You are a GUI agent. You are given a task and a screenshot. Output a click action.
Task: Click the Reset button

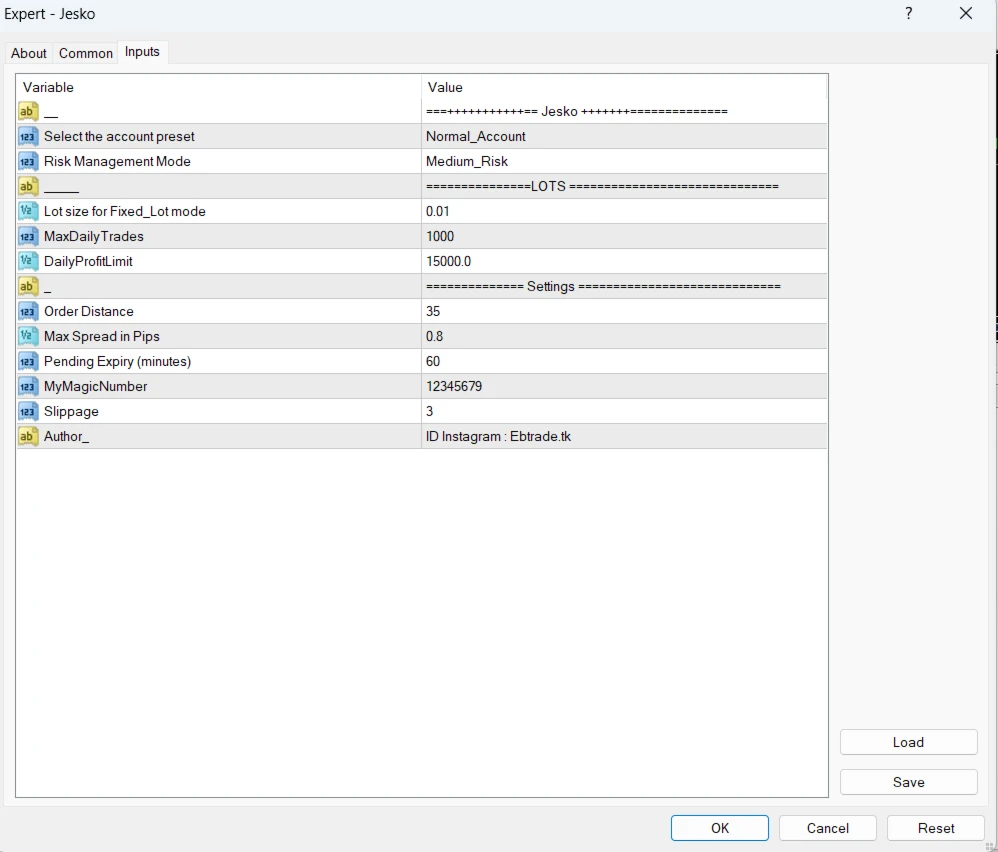(x=935, y=828)
